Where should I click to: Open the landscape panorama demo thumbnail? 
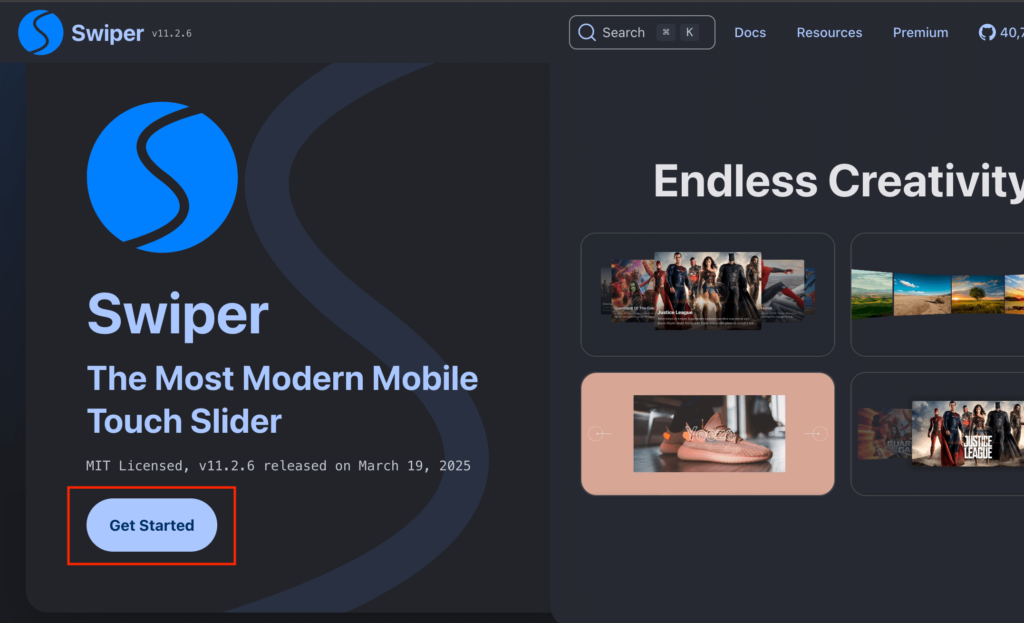tap(937, 295)
